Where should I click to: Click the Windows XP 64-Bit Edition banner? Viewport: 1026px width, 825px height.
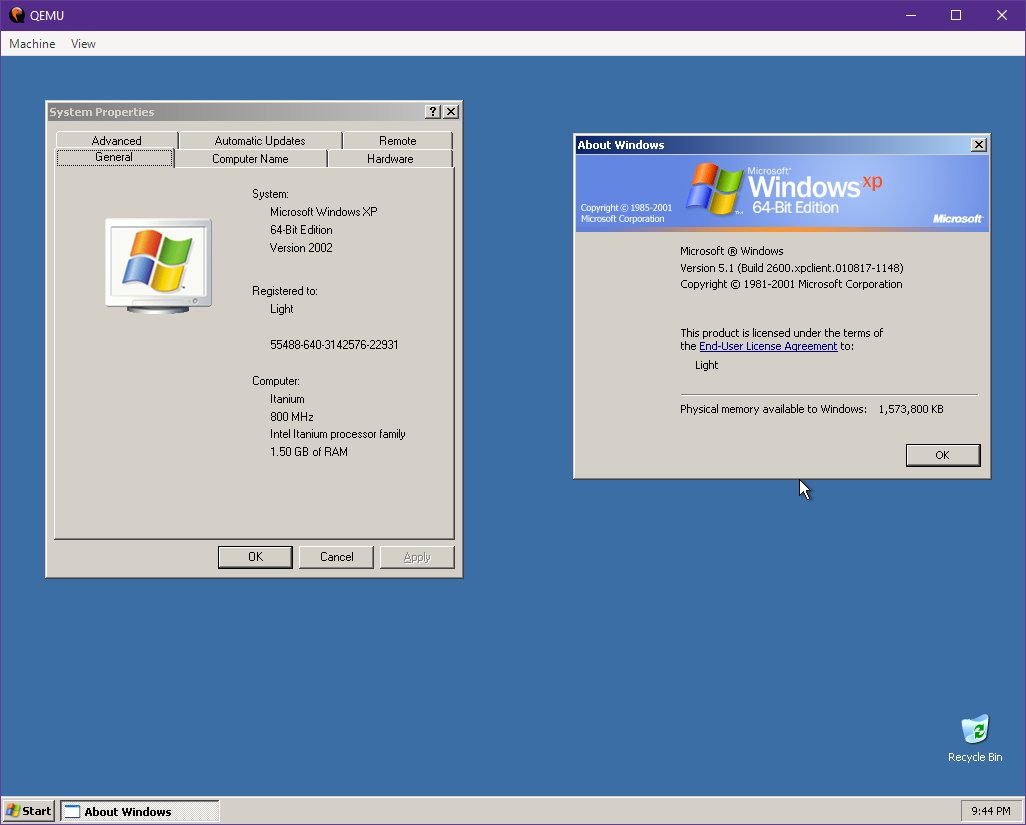pyautogui.click(x=782, y=193)
